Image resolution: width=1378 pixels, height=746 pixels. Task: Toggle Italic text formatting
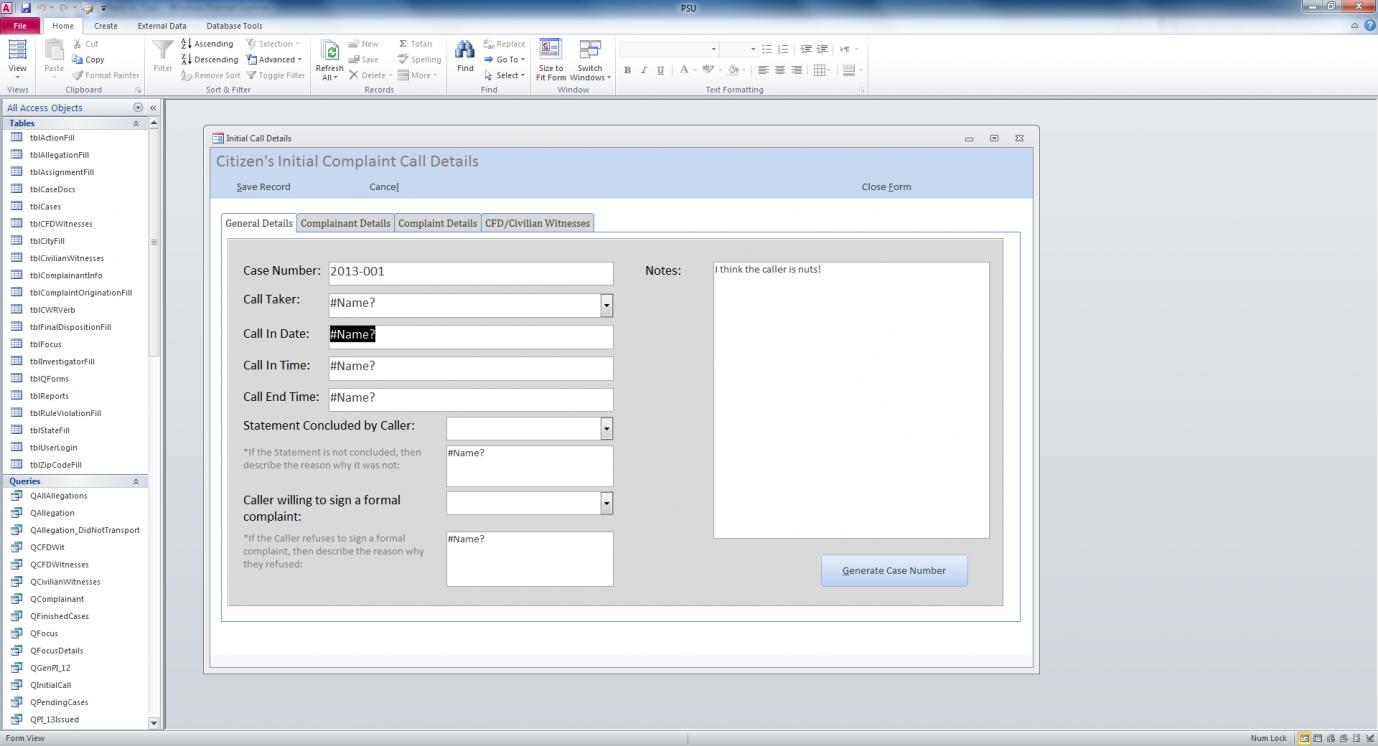pos(644,70)
